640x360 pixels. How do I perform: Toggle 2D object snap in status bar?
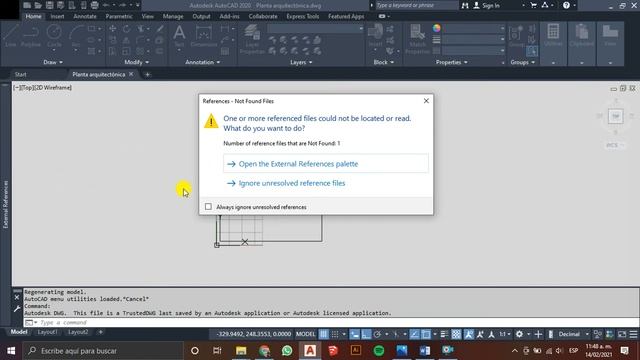426,334
